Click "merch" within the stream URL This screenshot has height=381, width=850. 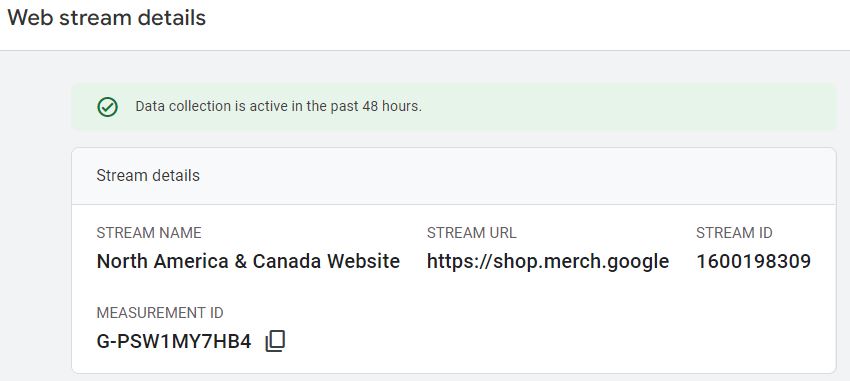tap(566, 262)
